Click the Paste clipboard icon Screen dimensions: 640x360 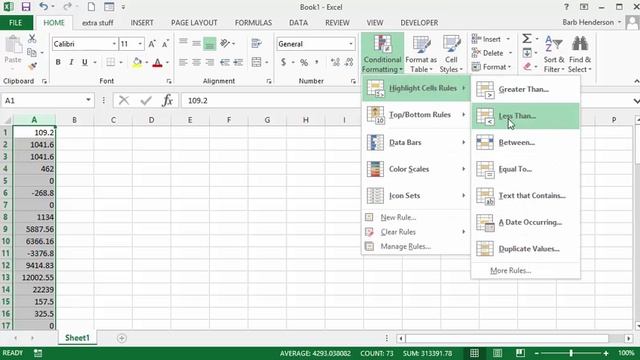[x=13, y=44]
